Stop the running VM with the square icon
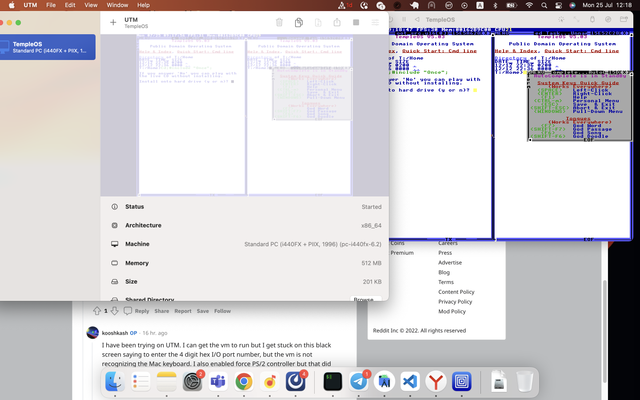Viewport: 640px width, 400px height. pos(356,22)
